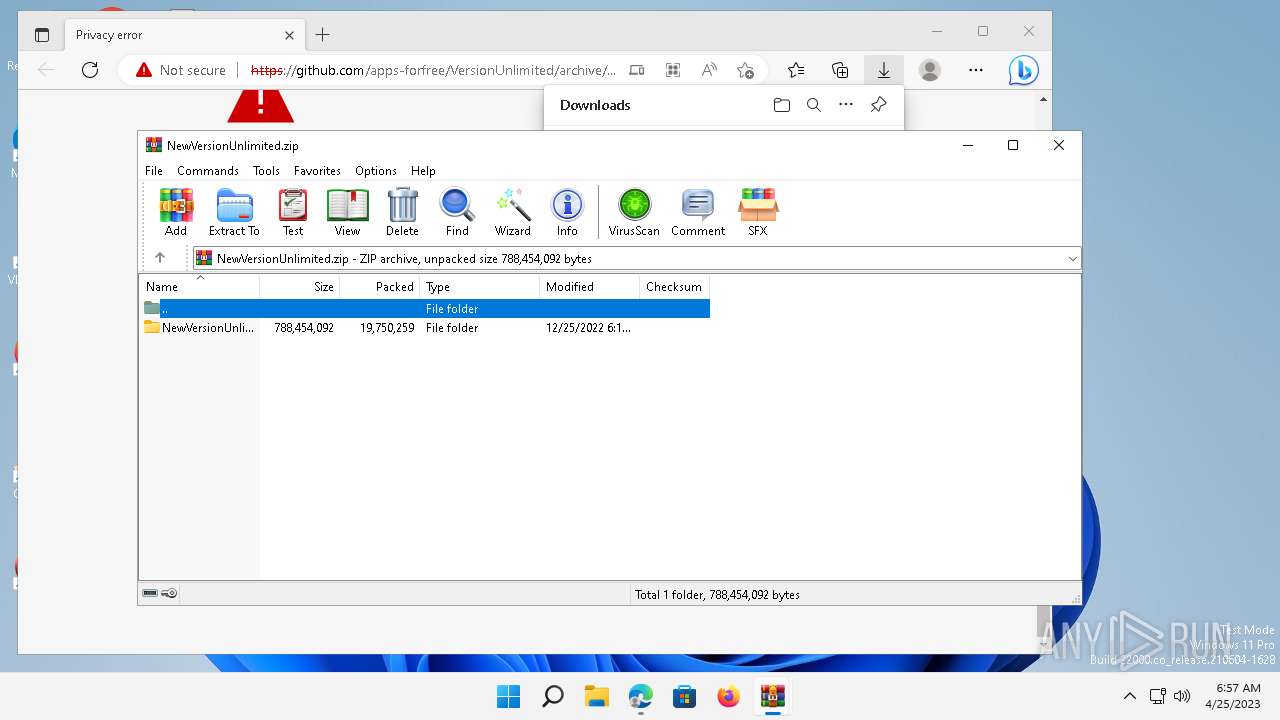This screenshot has width=1280, height=720.
Task: Open File Explorer from taskbar
Action: pyautogui.click(x=597, y=696)
